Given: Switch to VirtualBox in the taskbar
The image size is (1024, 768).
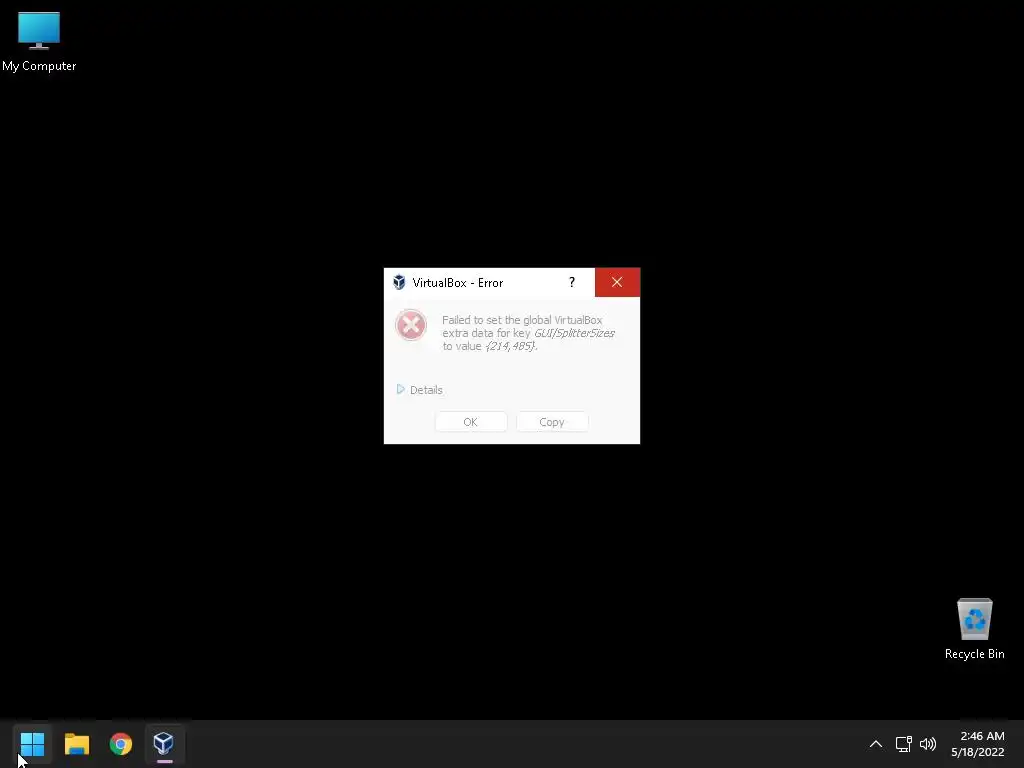Looking at the screenshot, I should pyautogui.click(x=164, y=744).
